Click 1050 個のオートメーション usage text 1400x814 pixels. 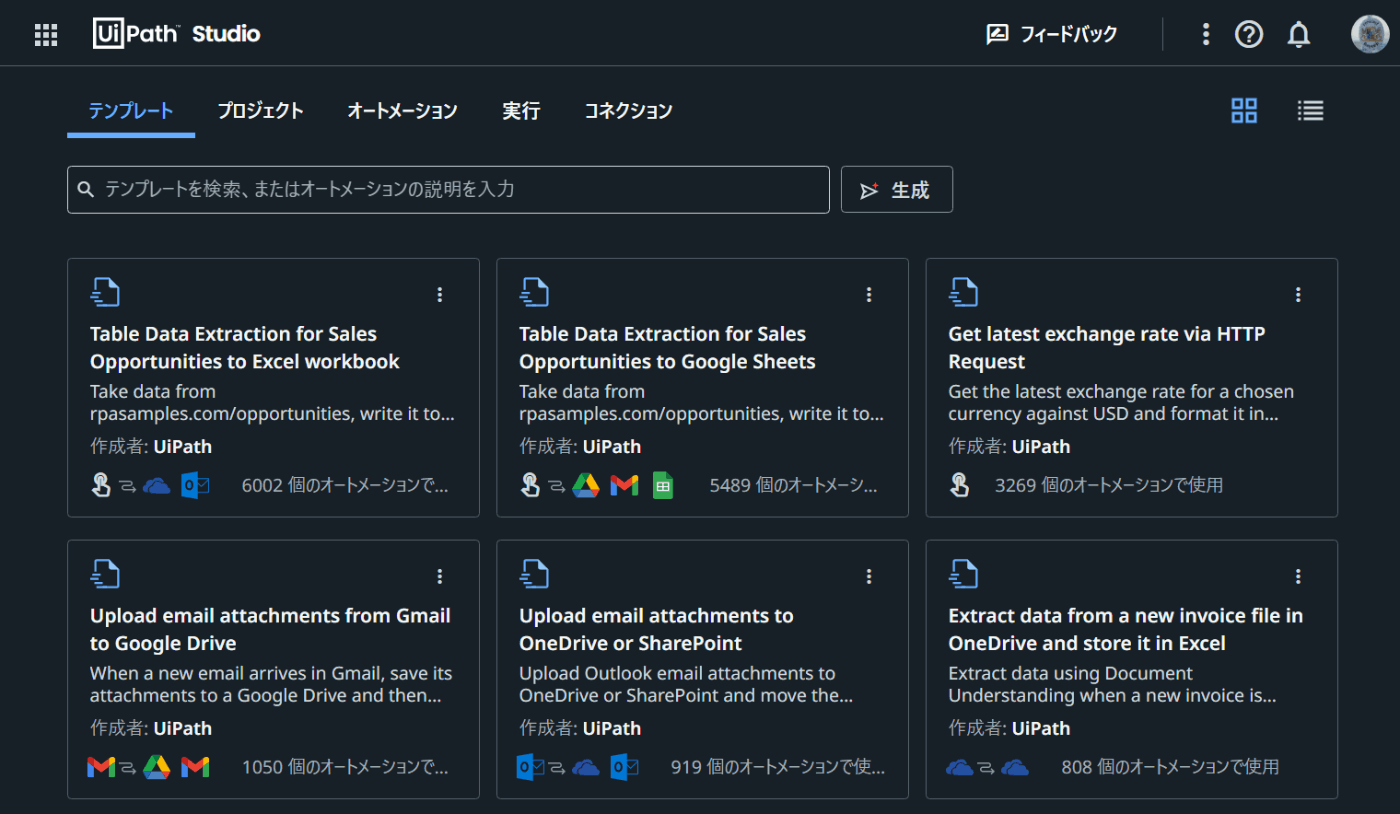click(x=345, y=768)
